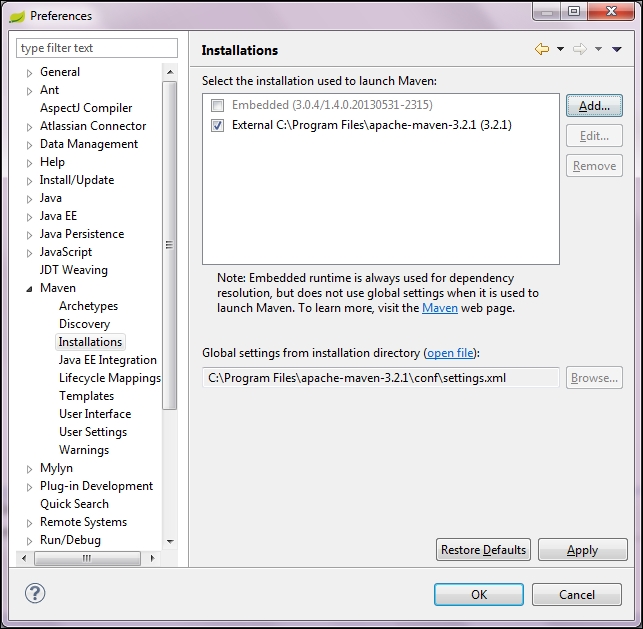Select Maven Discovery page

click(x=84, y=324)
